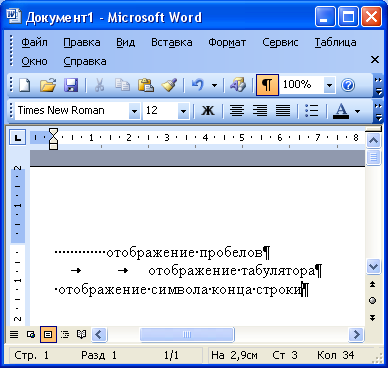Switch to Reading Layout view
Image resolution: width=388 pixels, height=368 pixels.
82,334
